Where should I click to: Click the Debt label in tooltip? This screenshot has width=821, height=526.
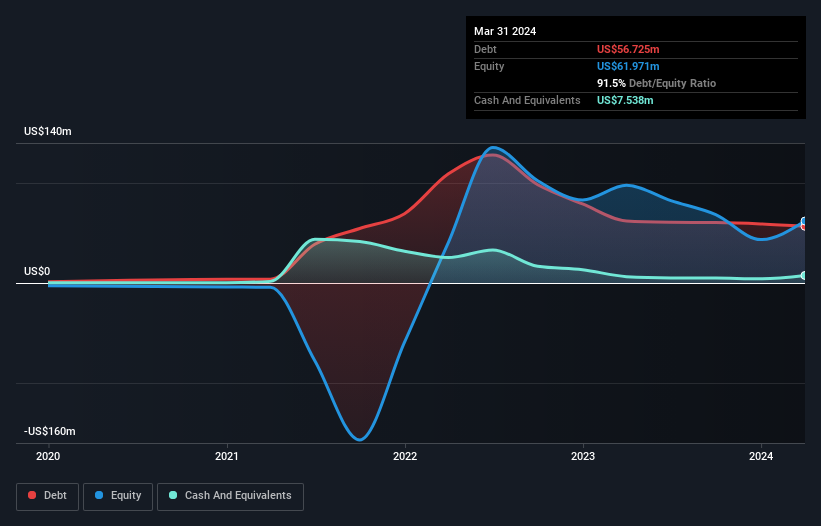pos(485,49)
